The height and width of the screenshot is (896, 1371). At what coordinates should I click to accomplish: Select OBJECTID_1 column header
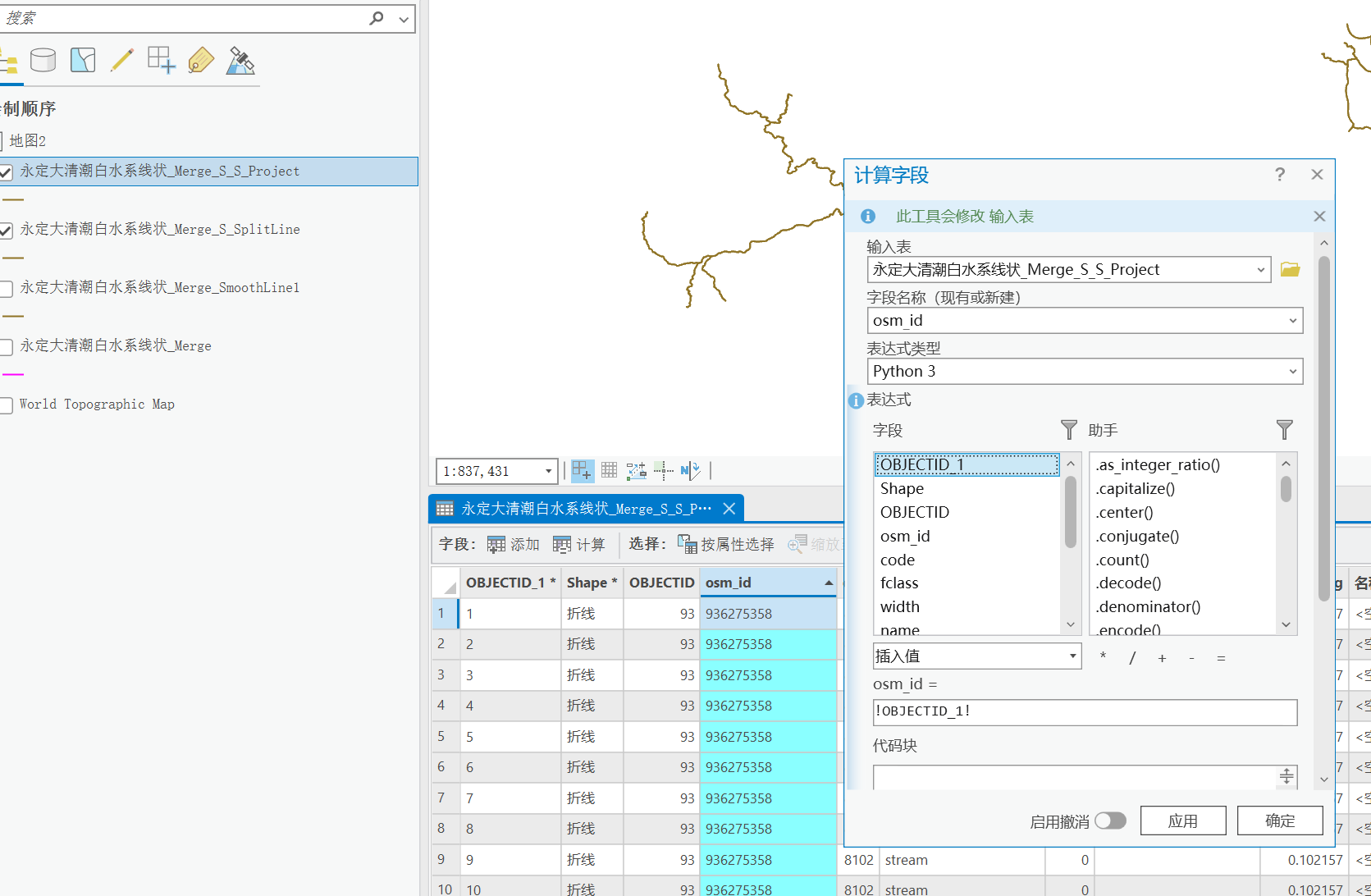[510, 583]
